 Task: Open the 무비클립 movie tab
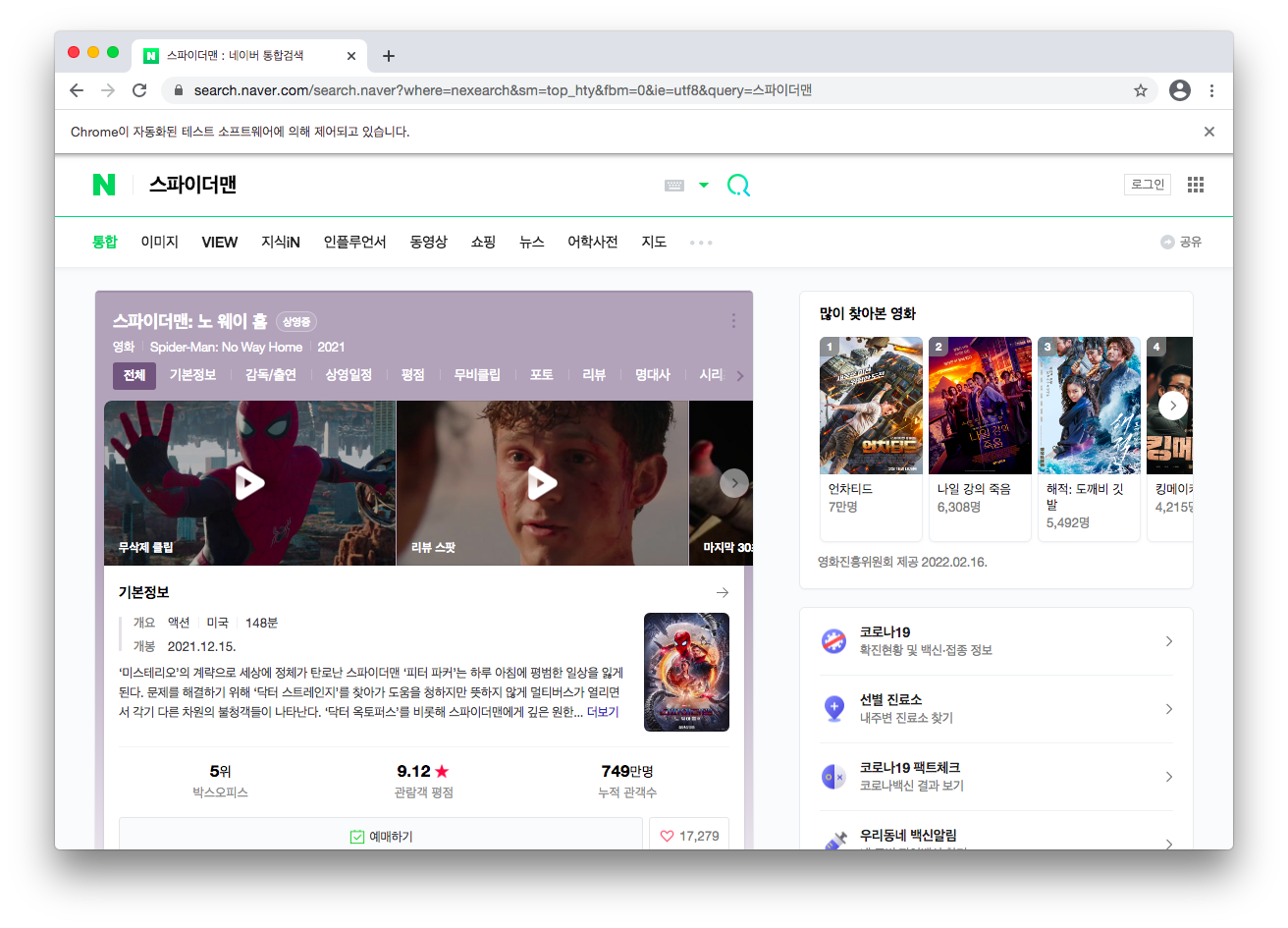click(x=477, y=375)
